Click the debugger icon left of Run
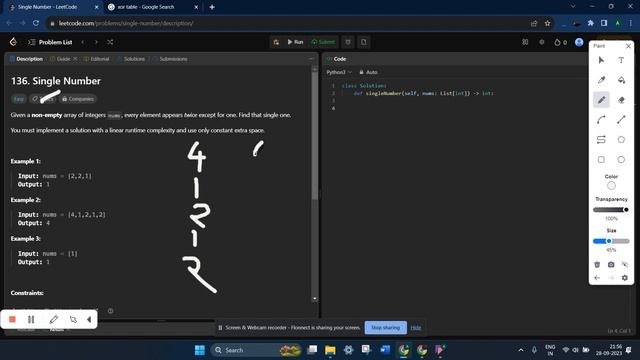 pos(276,42)
